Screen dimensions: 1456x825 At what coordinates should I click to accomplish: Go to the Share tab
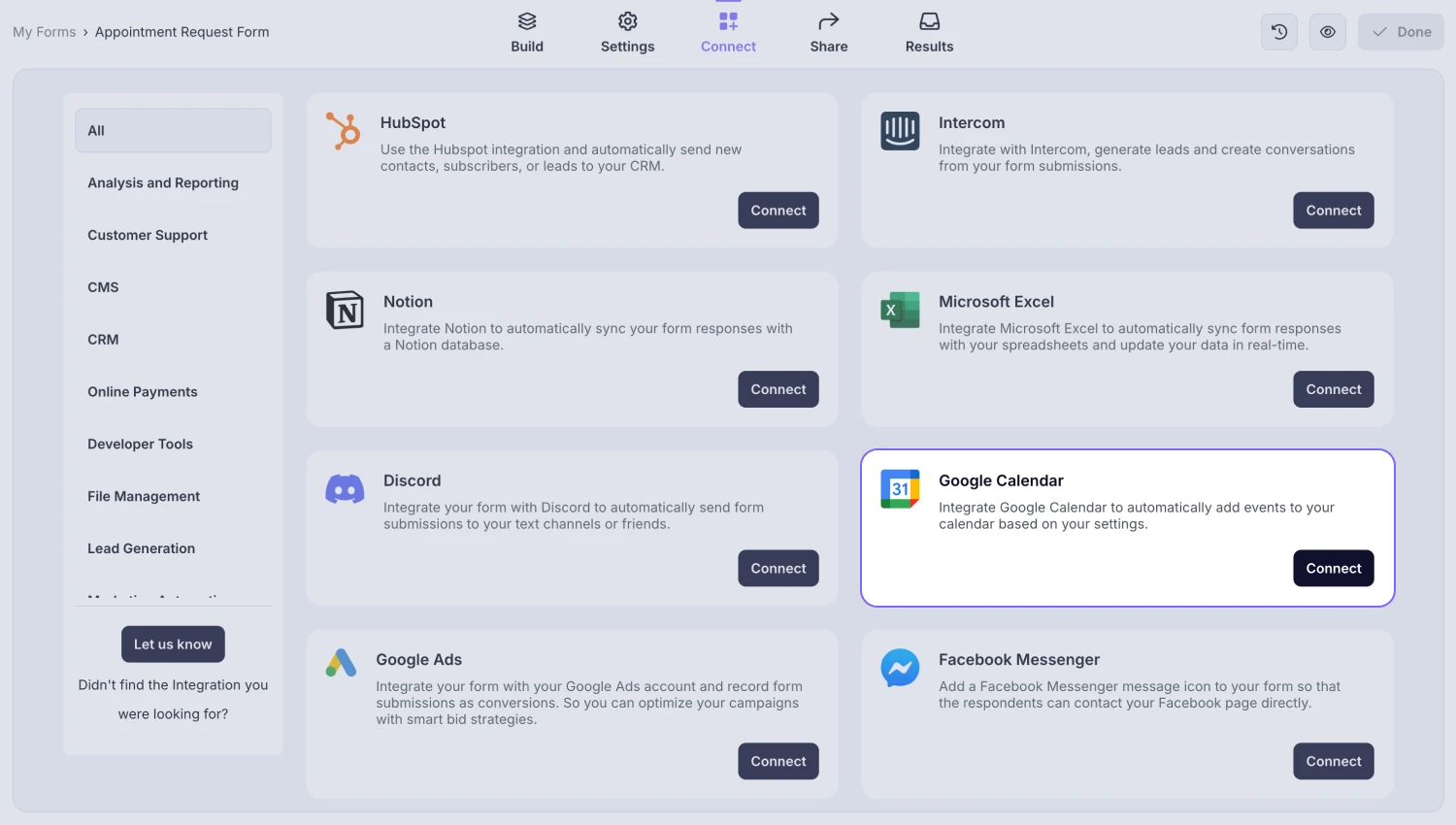829,32
